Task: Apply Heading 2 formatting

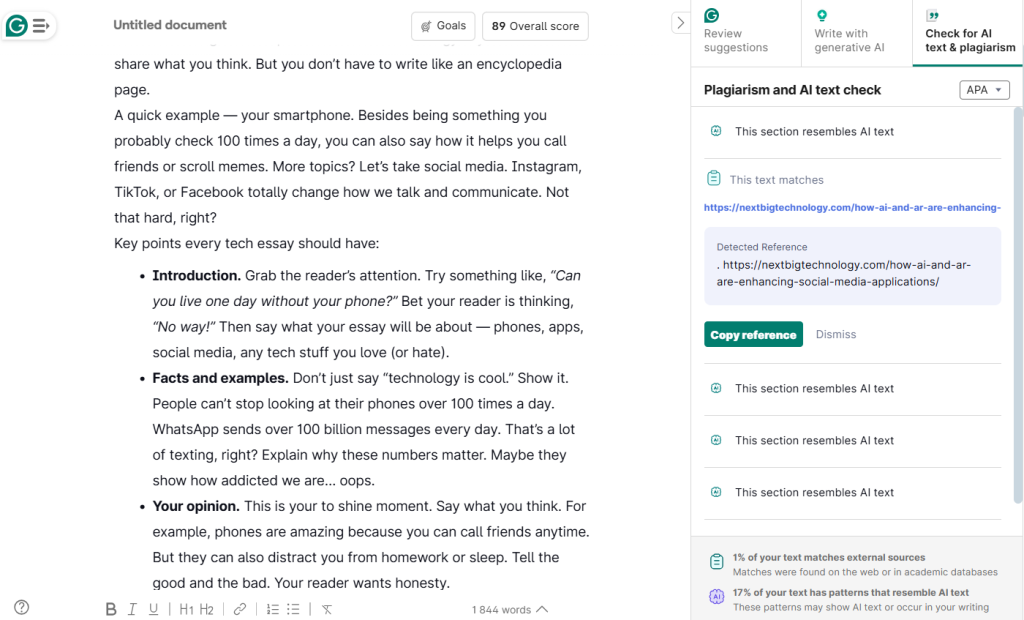Action: tap(207, 608)
